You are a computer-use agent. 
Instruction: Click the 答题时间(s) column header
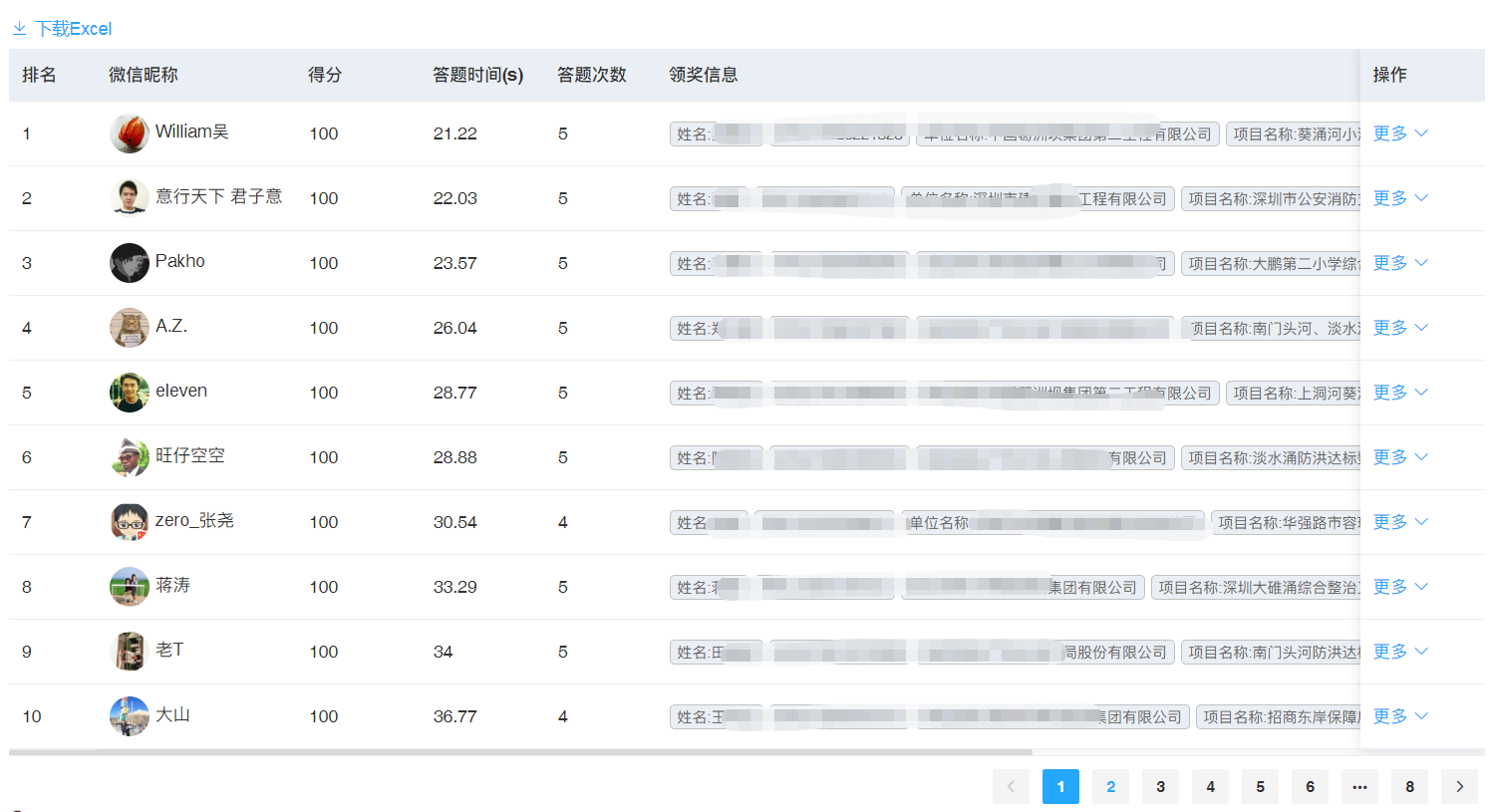coord(477,75)
